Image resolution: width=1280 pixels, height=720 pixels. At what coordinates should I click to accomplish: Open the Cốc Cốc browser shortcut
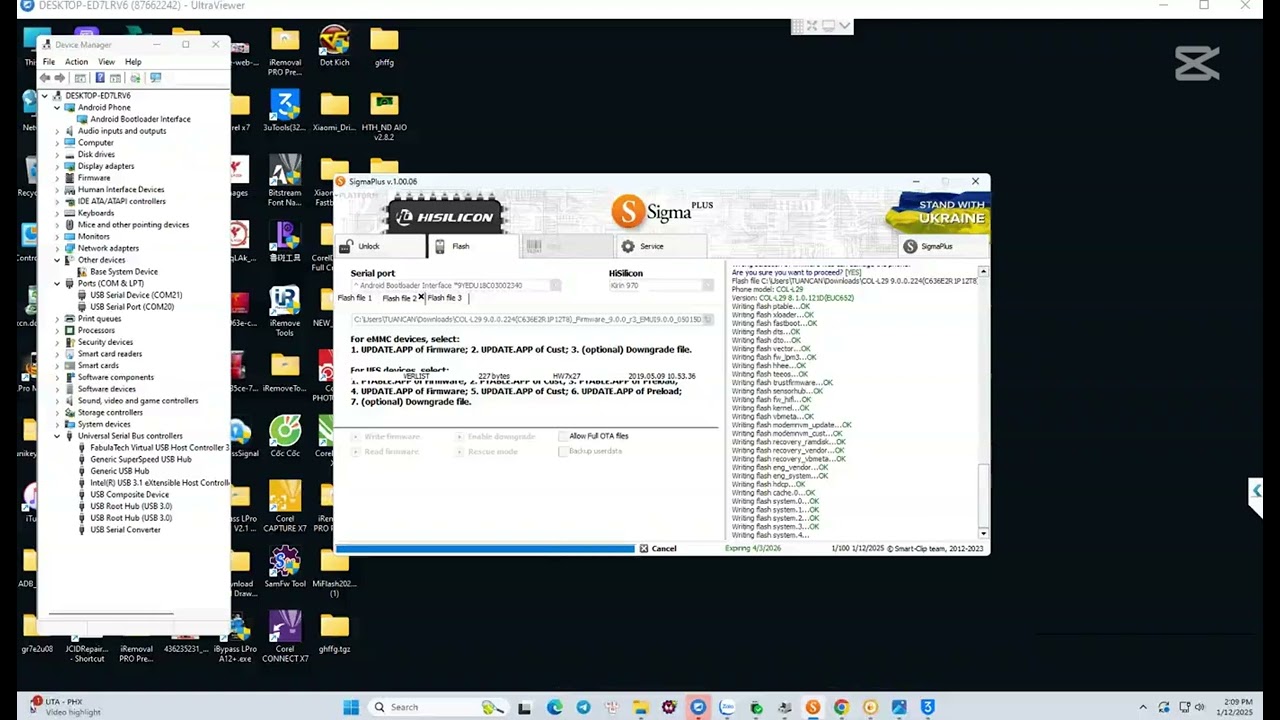[x=284, y=437]
